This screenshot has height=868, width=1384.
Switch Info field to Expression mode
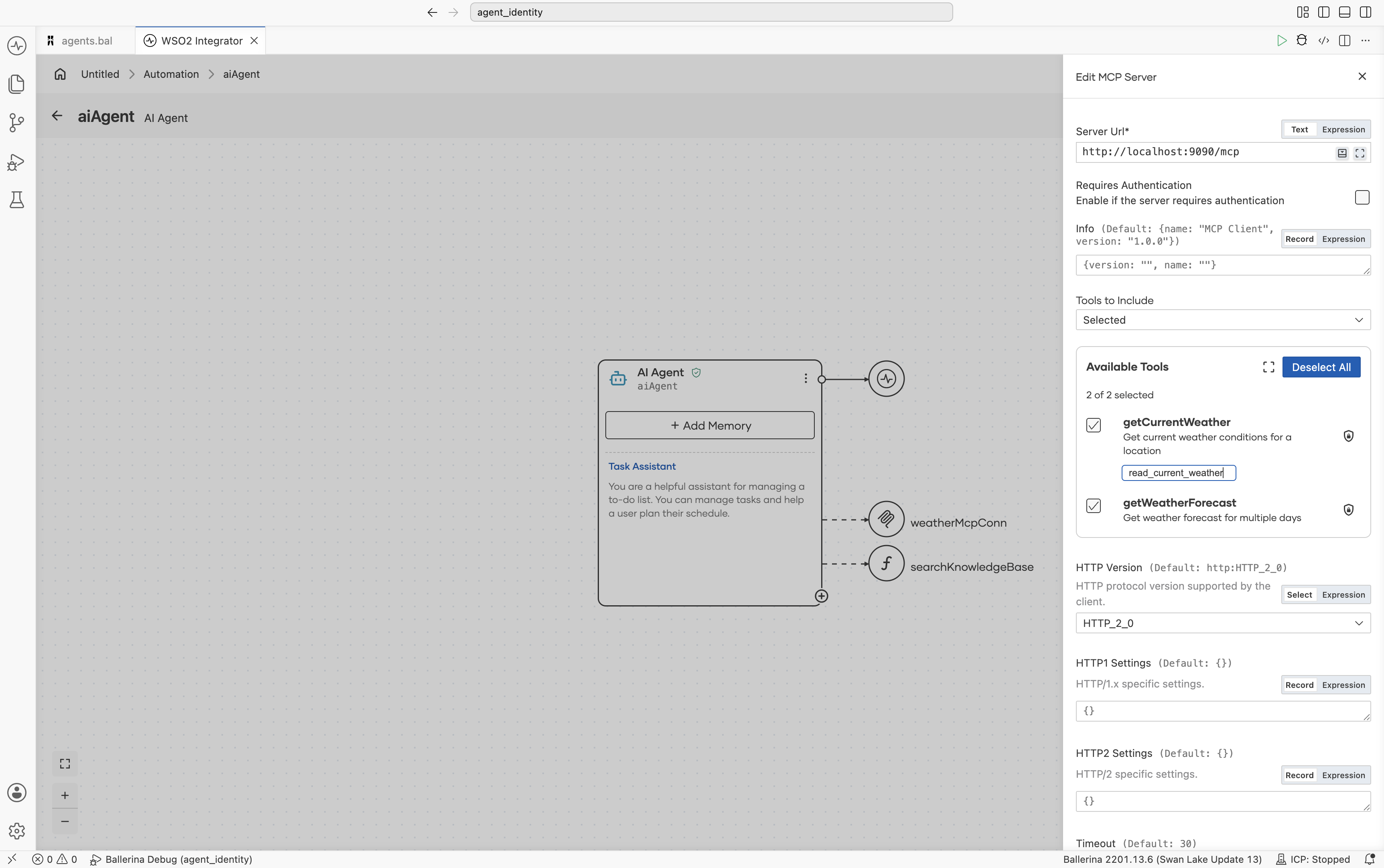click(1343, 239)
